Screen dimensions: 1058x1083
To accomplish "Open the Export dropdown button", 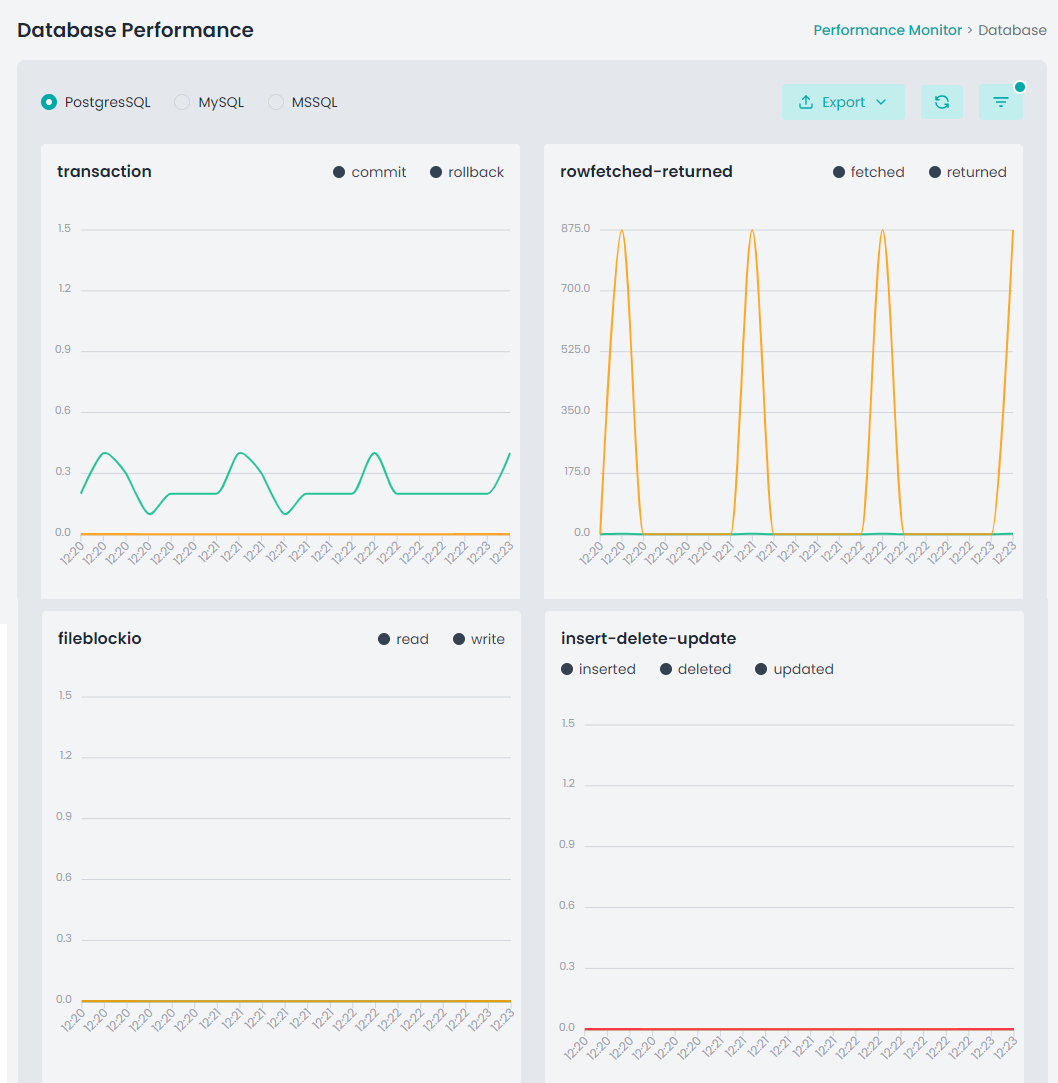I will [x=843, y=102].
